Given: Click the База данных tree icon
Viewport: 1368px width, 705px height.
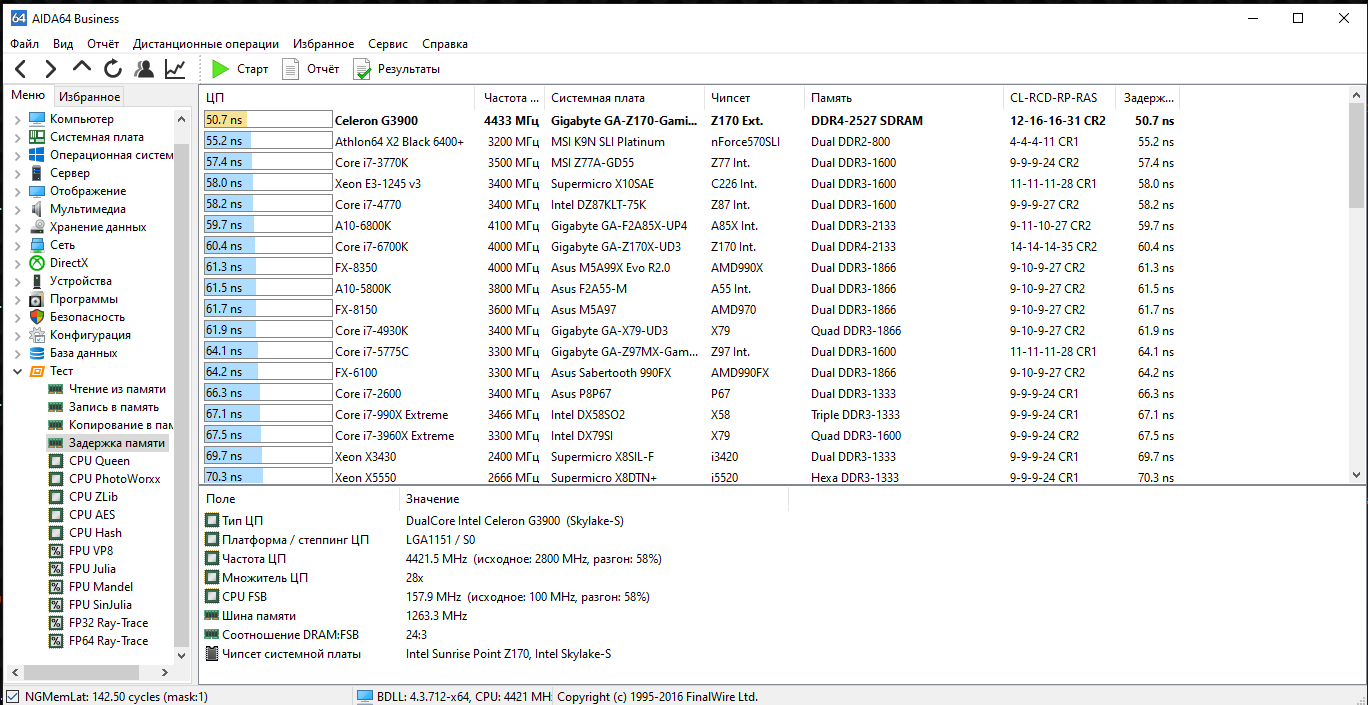Looking at the screenshot, I should point(36,353).
